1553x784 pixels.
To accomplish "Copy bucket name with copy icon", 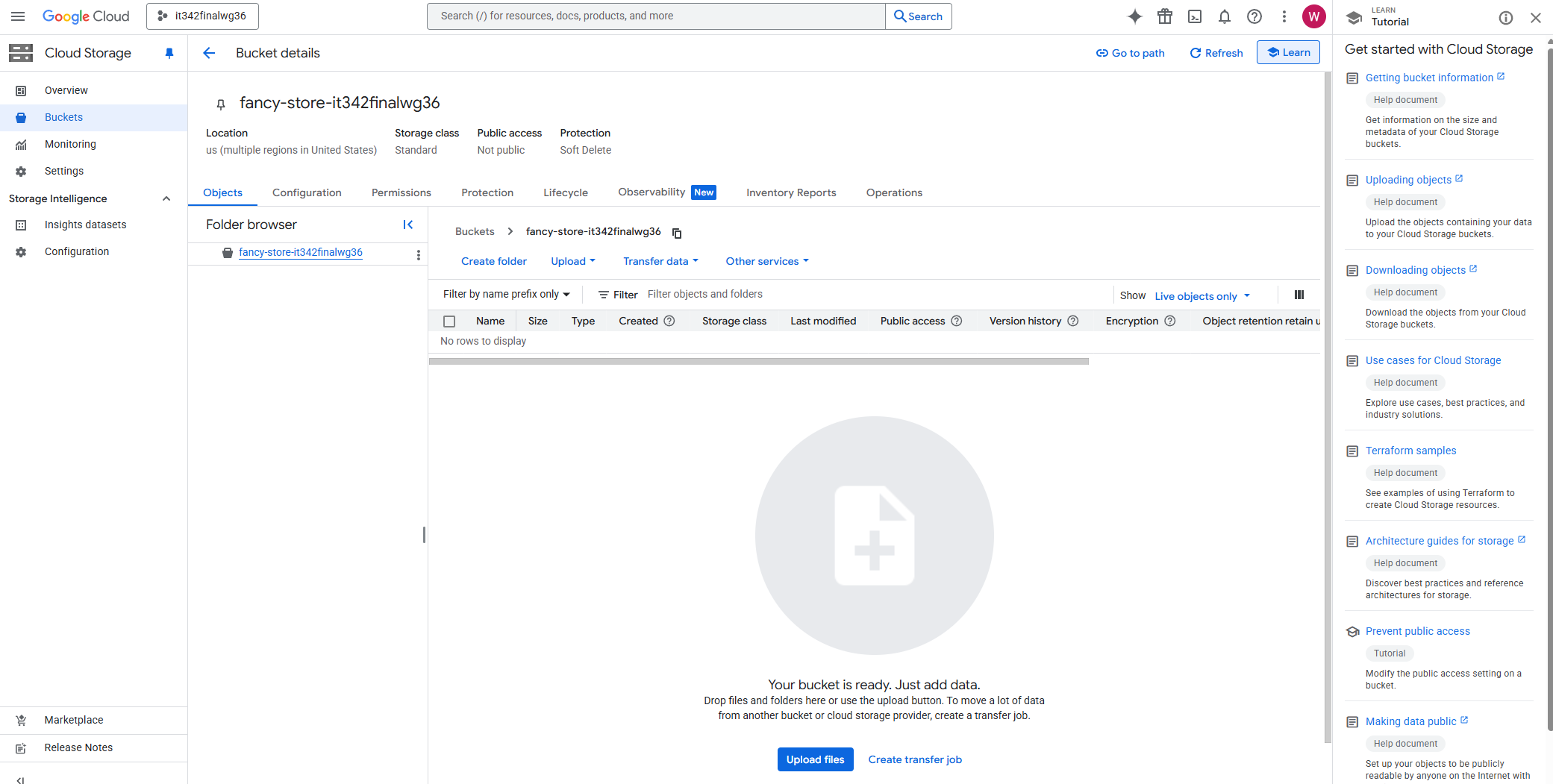I will click(677, 233).
